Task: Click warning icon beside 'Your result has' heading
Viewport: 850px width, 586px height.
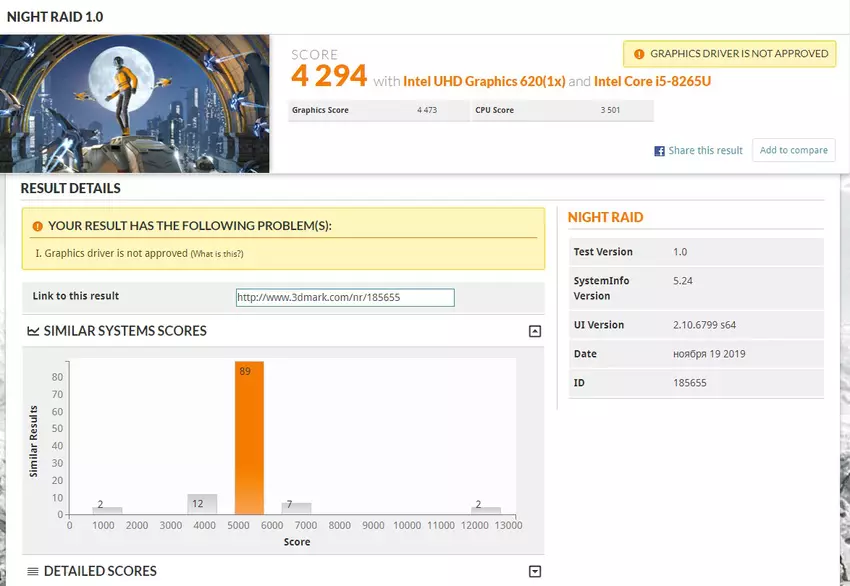Action: (38, 226)
